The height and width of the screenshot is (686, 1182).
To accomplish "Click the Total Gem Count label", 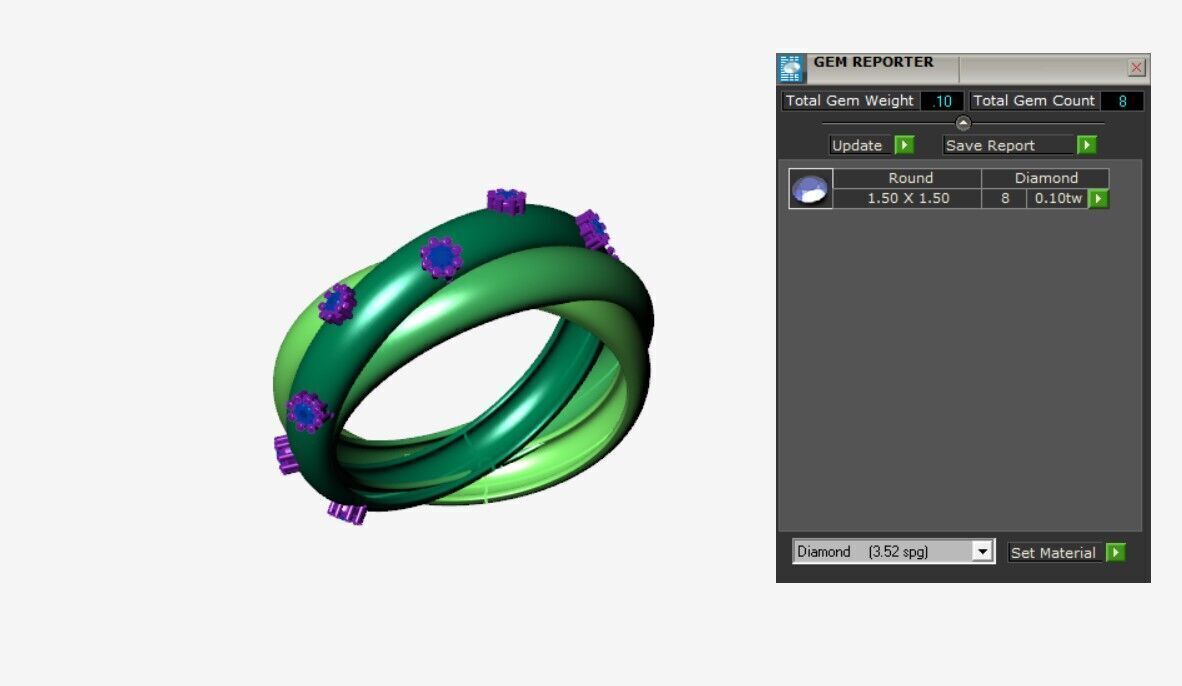I will [1033, 100].
